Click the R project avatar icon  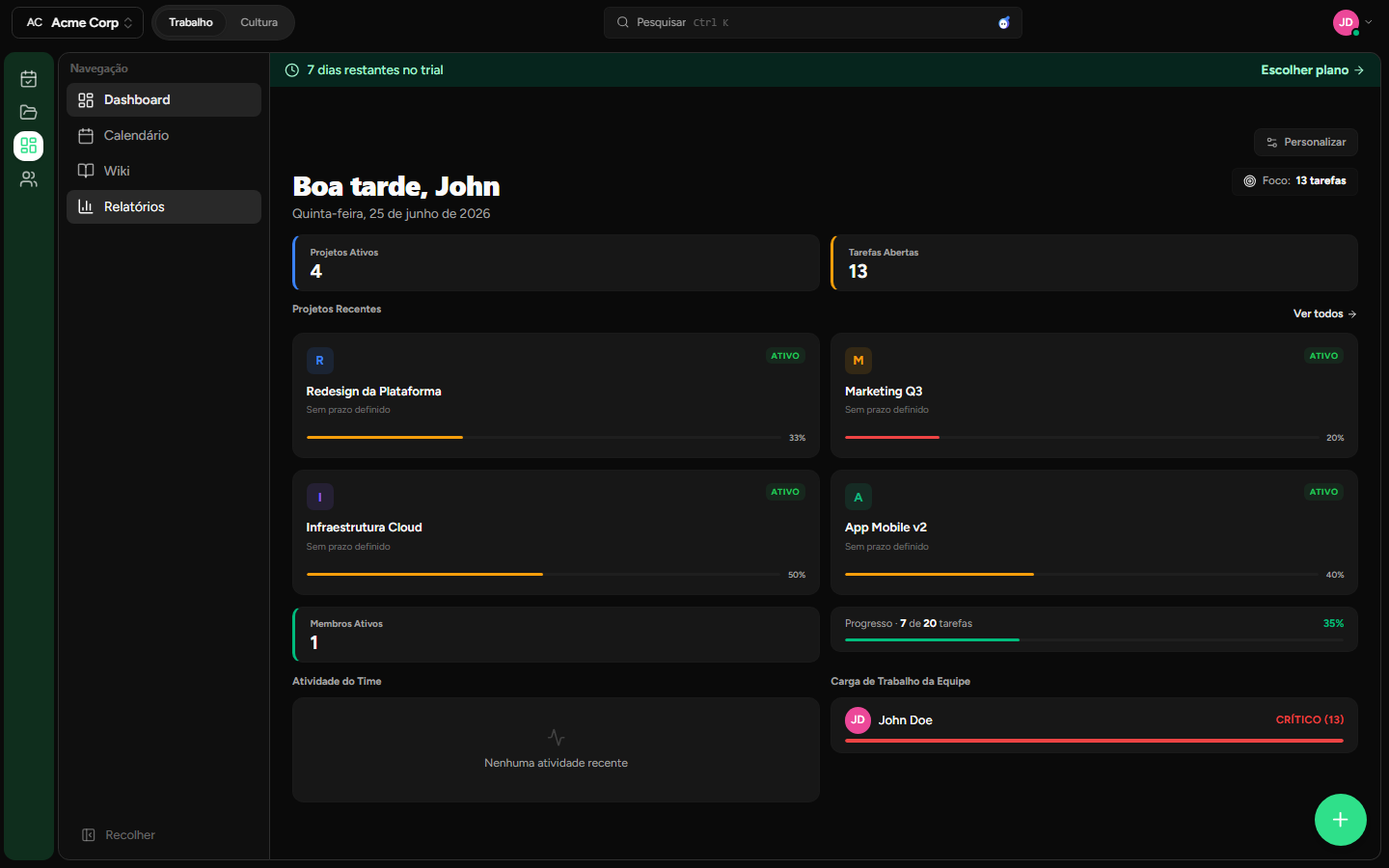point(320,361)
